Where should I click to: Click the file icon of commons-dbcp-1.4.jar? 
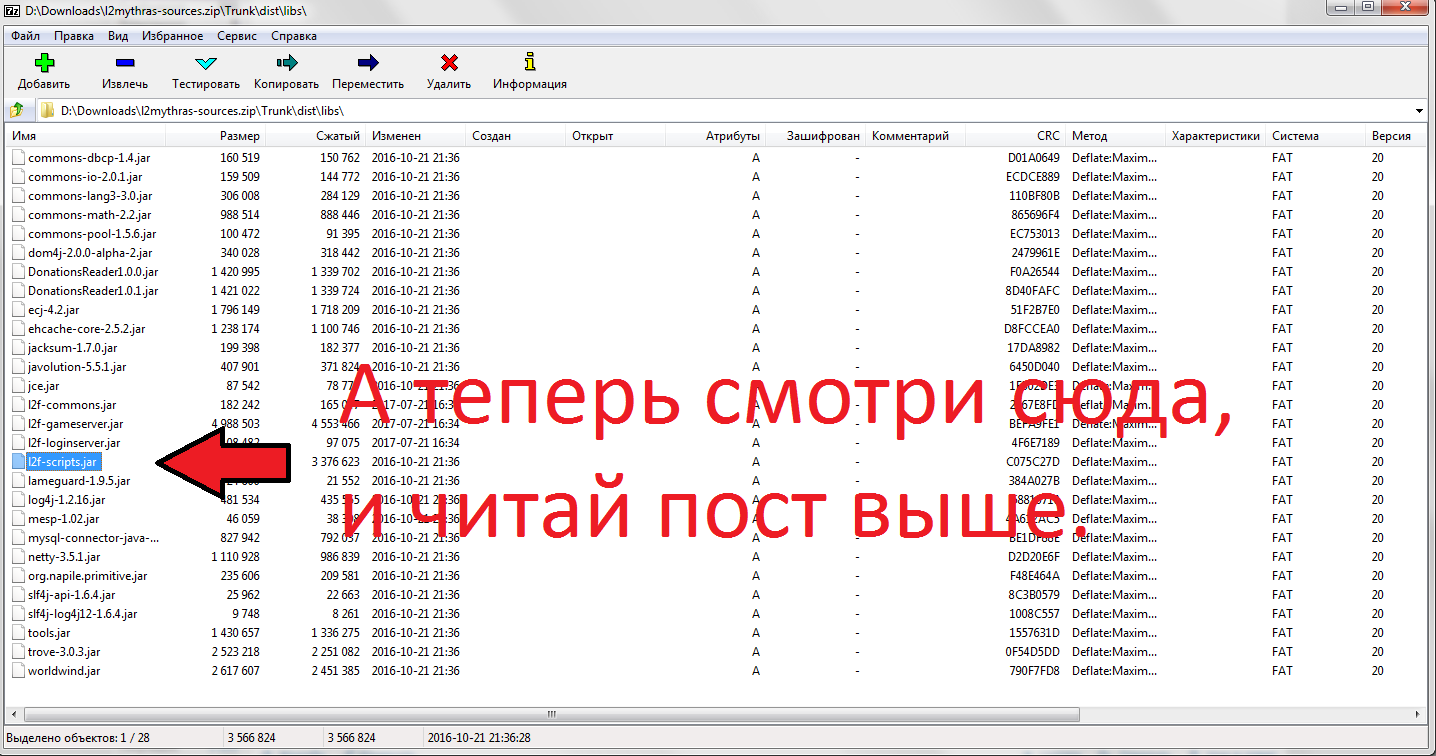click(x=18, y=158)
